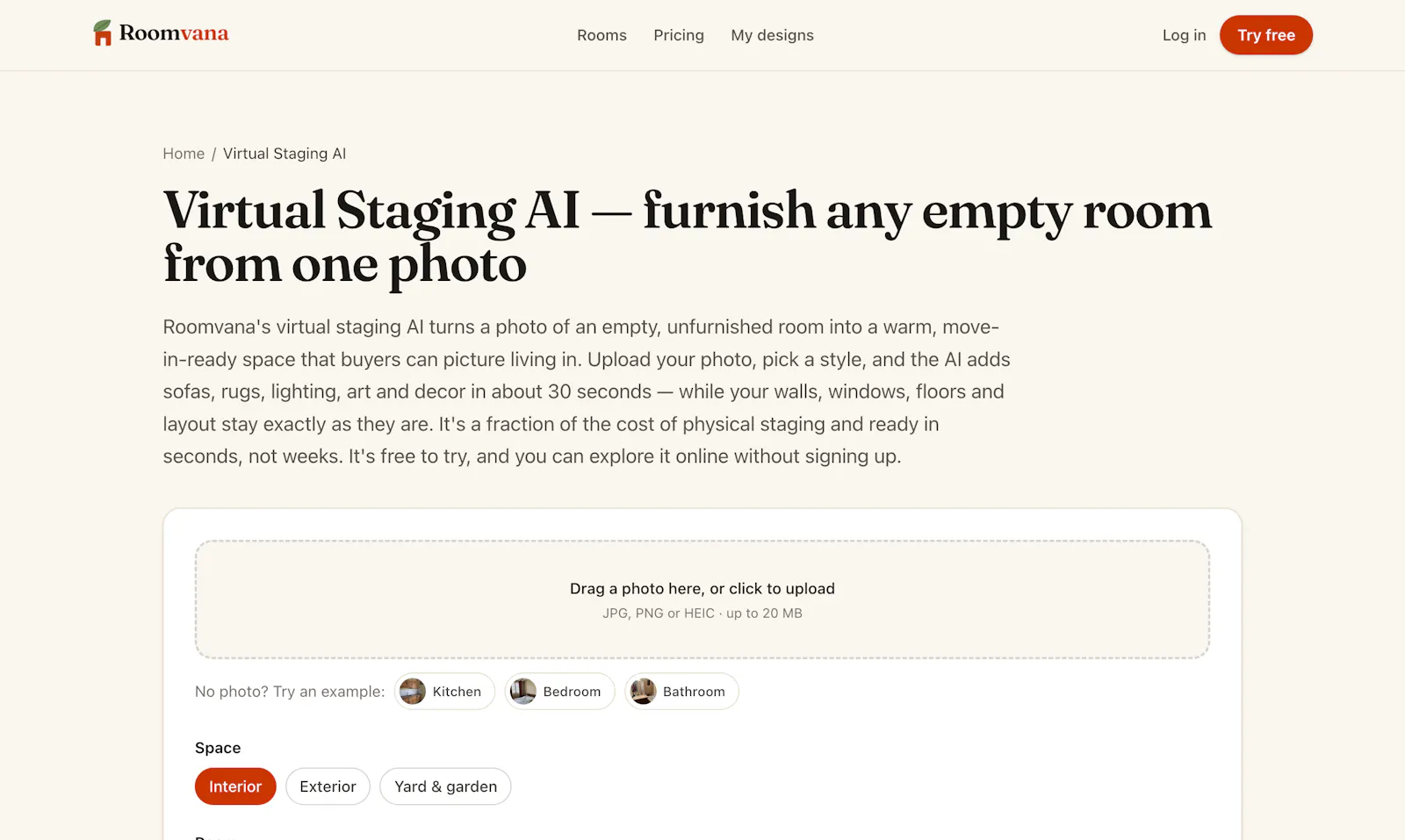Select the Kitchen example thumbnail
The width and height of the screenshot is (1405, 840).
413,692
